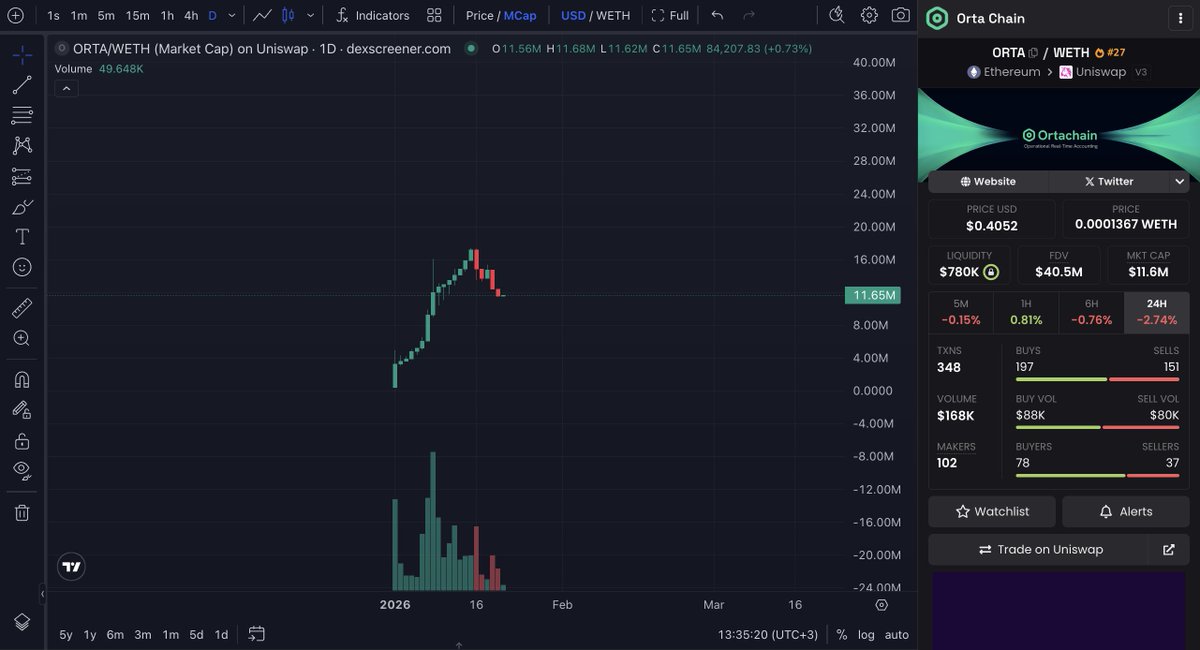The height and width of the screenshot is (650, 1200).
Task: Remove drawings with the trash icon
Action: tap(22, 512)
